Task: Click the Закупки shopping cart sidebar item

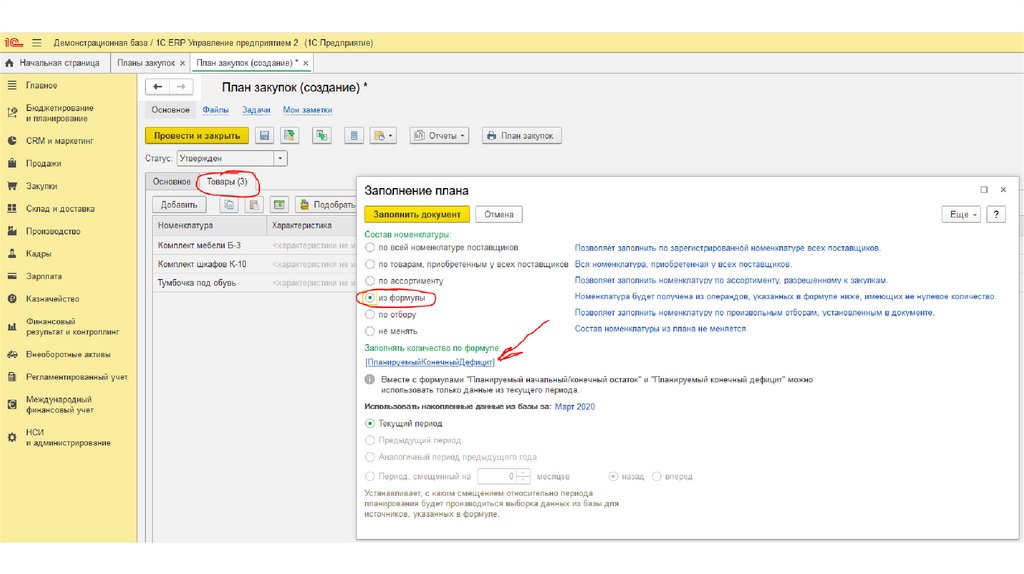Action: (41, 186)
